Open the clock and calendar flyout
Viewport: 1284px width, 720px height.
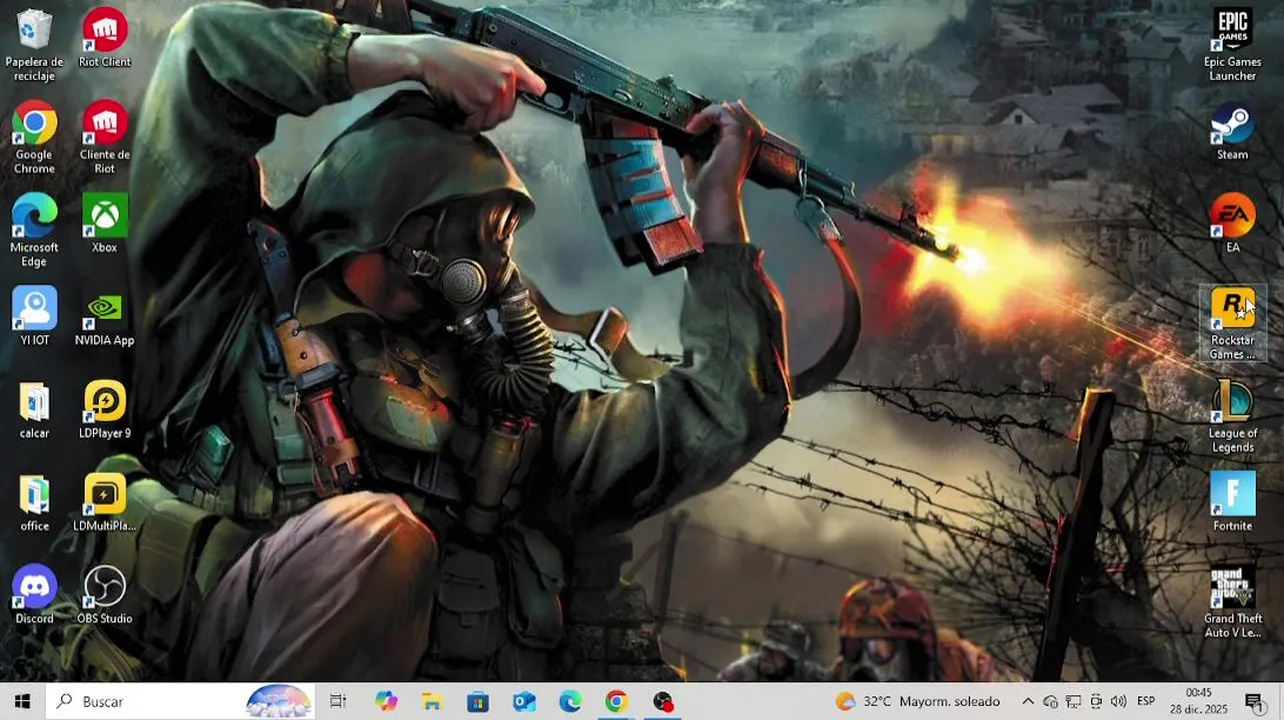(1199, 701)
